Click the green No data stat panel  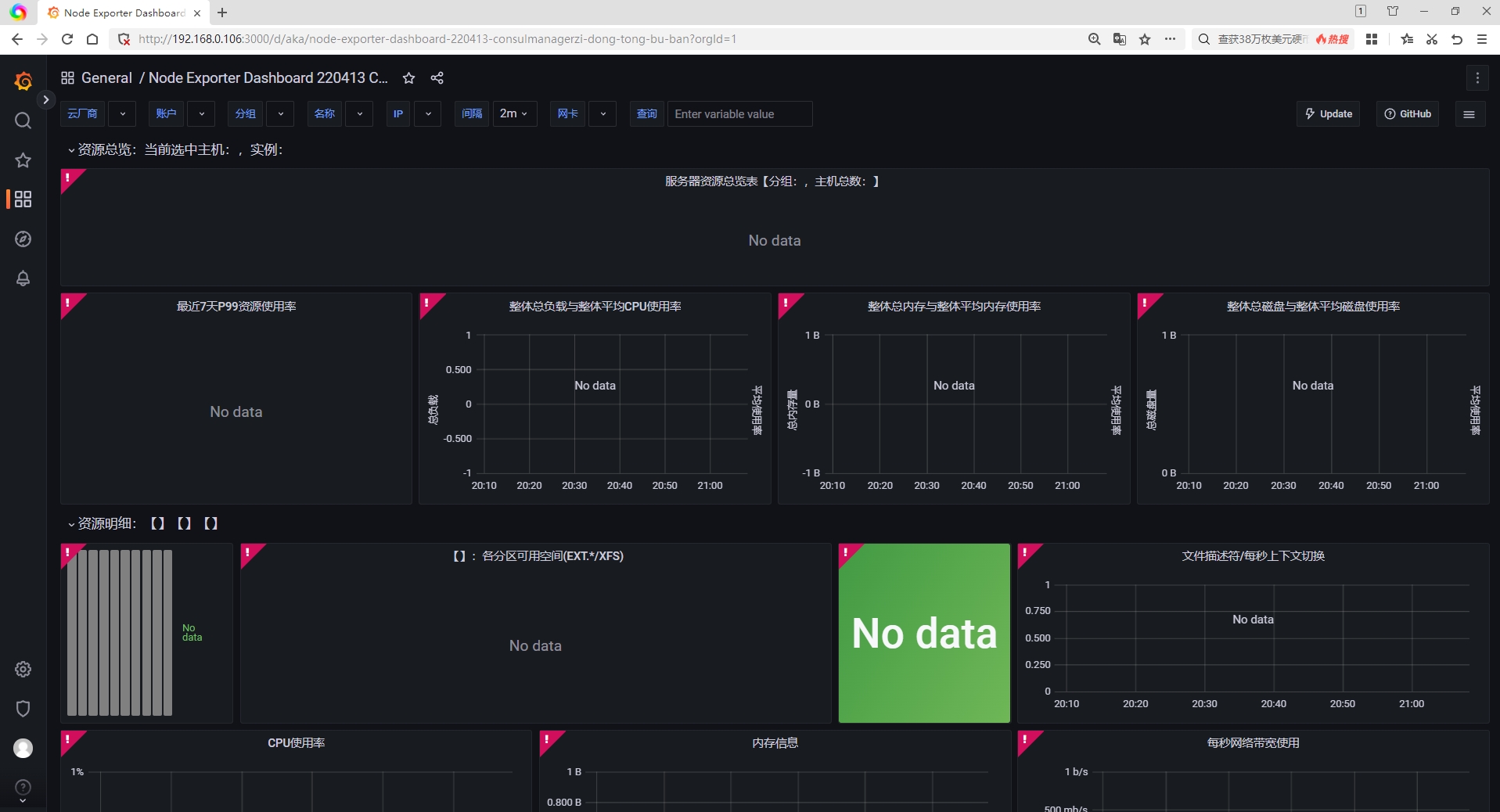pyautogui.click(x=924, y=633)
